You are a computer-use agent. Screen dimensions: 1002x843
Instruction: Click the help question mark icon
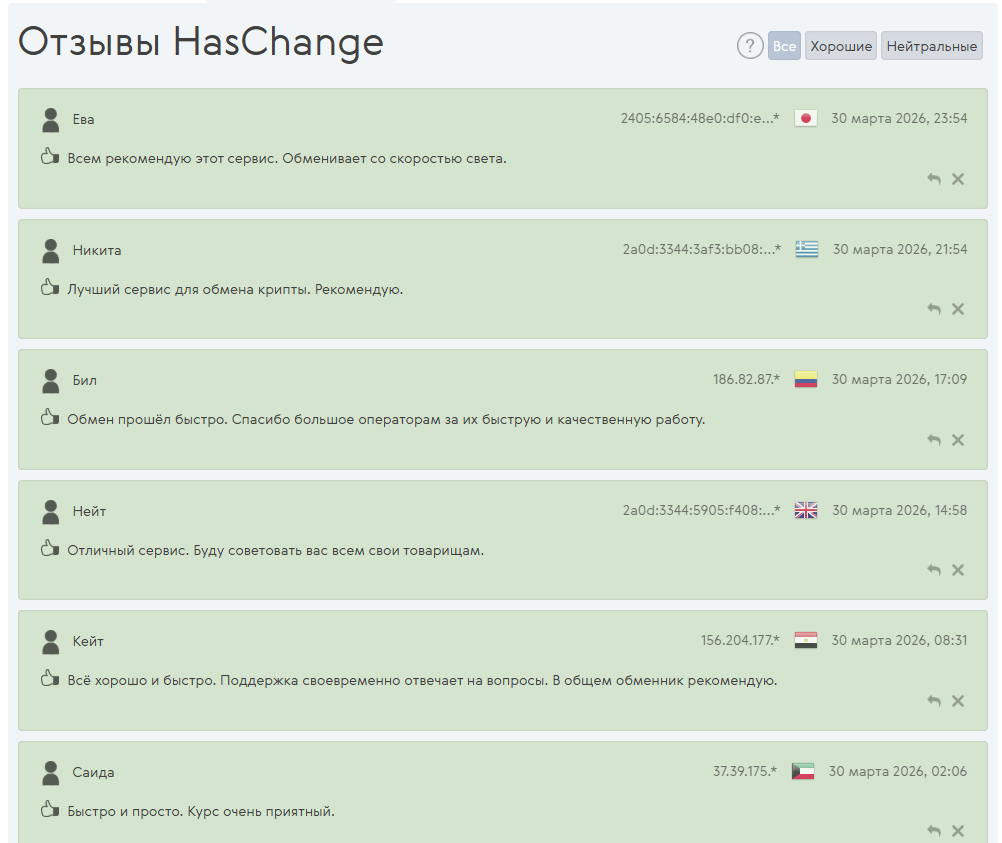(750, 45)
